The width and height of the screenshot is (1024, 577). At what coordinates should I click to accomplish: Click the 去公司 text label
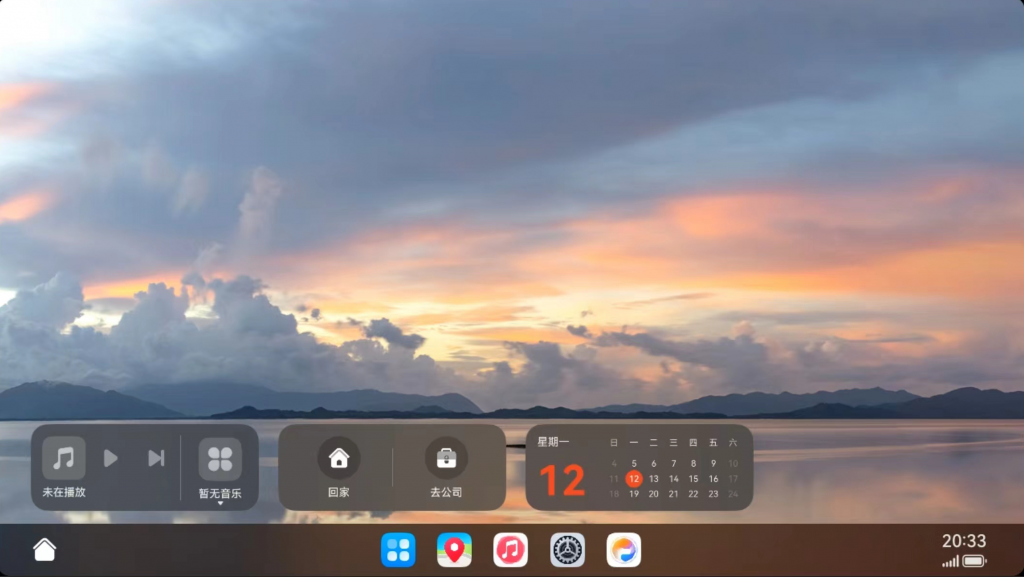click(x=446, y=492)
